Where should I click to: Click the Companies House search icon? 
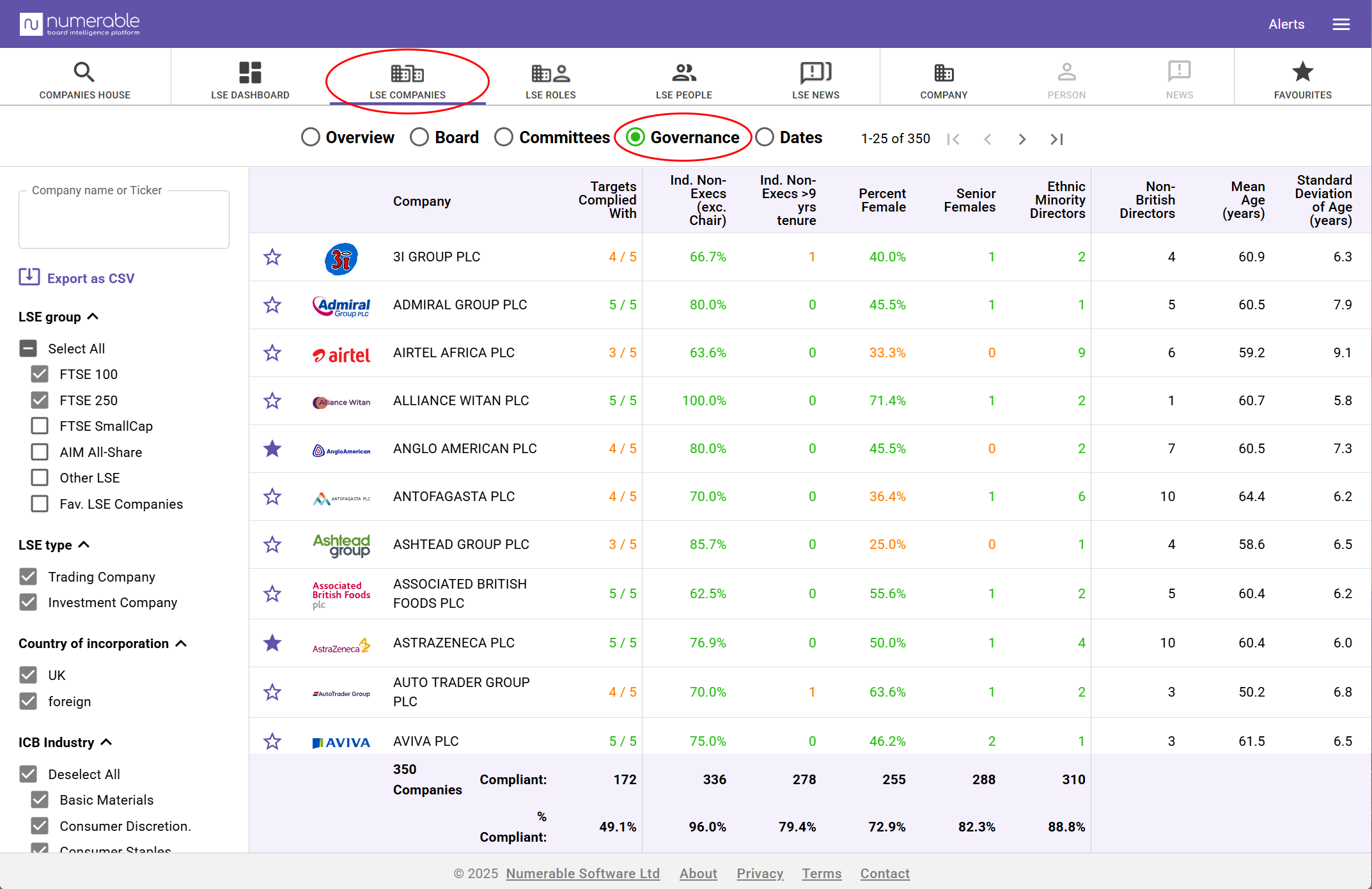(x=84, y=72)
